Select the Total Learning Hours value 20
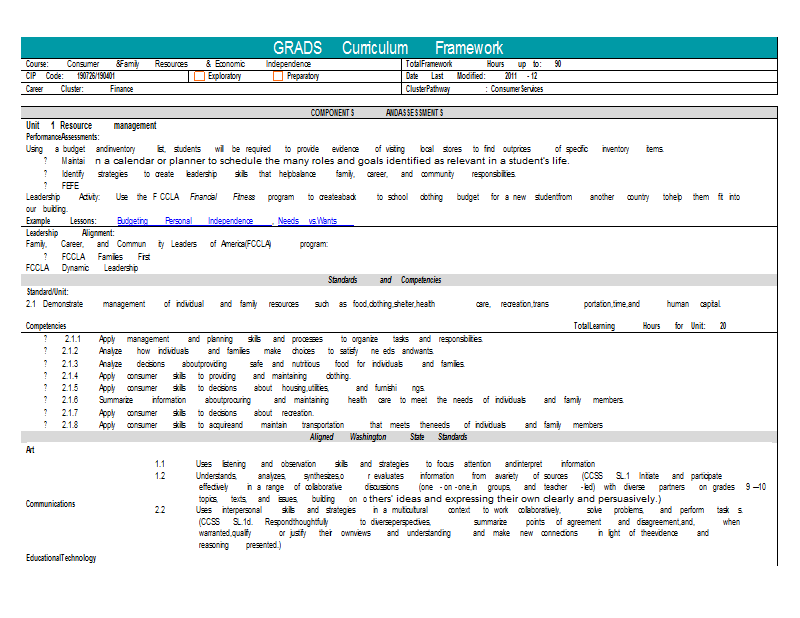 (x=723, y=326)
